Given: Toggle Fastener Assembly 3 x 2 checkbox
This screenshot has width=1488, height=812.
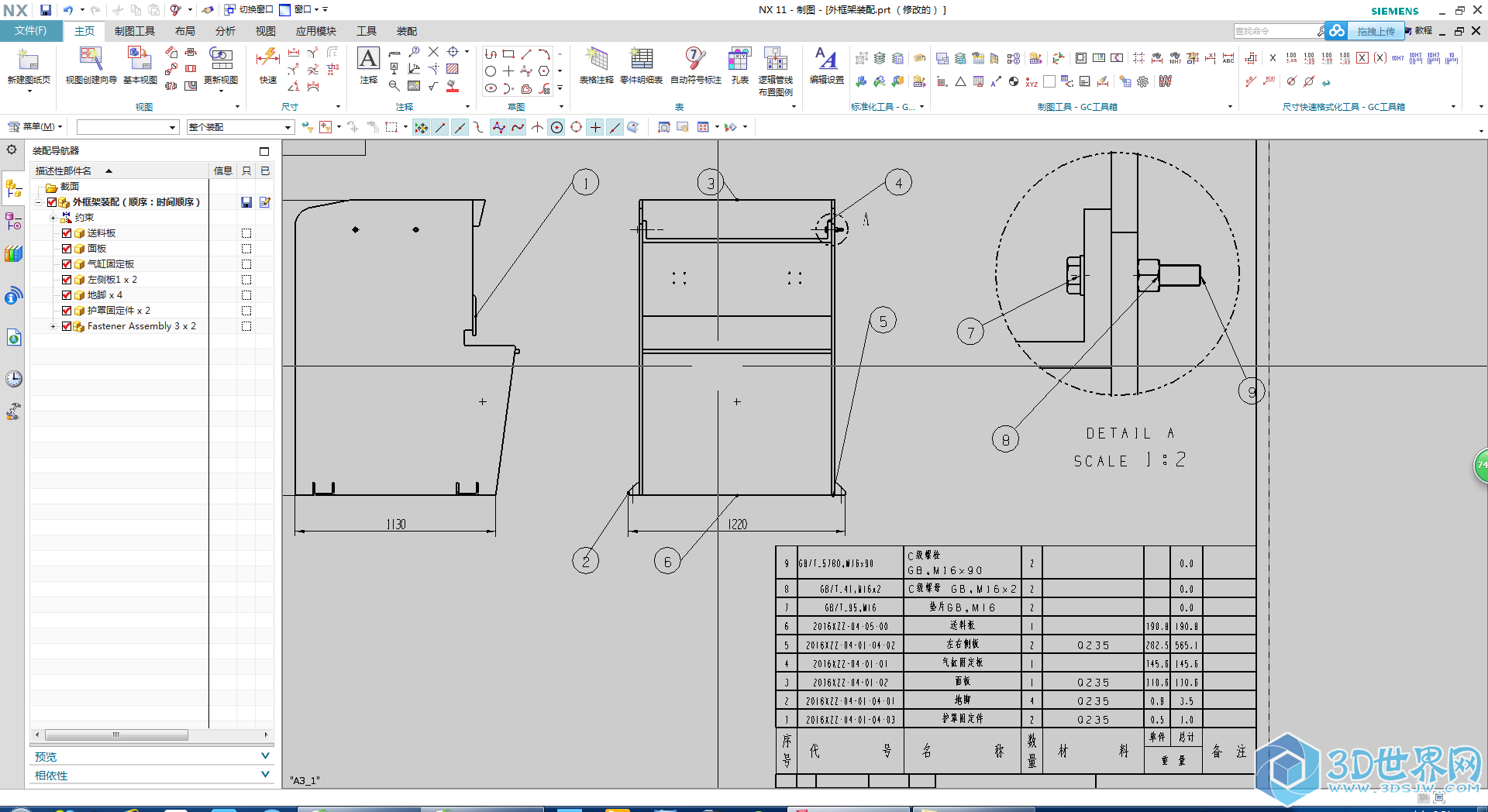Looking at the screenshot, I should coord(67,326).
